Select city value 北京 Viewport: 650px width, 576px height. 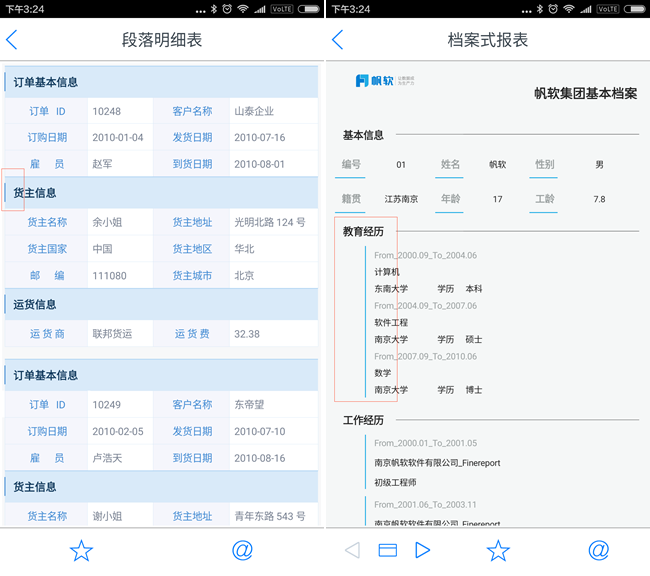tap(244, 275)
